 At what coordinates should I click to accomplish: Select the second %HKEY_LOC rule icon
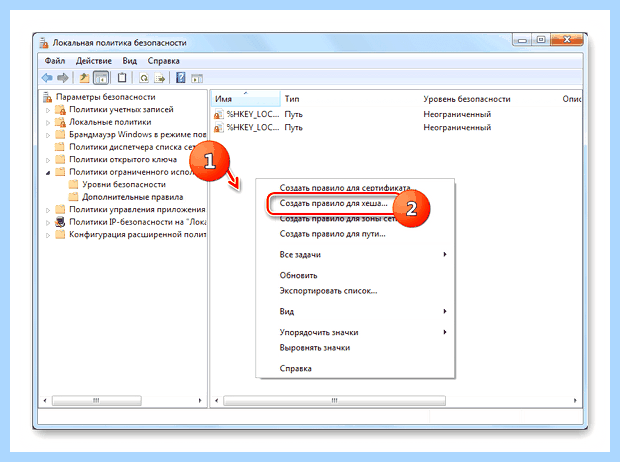(219, 128)
